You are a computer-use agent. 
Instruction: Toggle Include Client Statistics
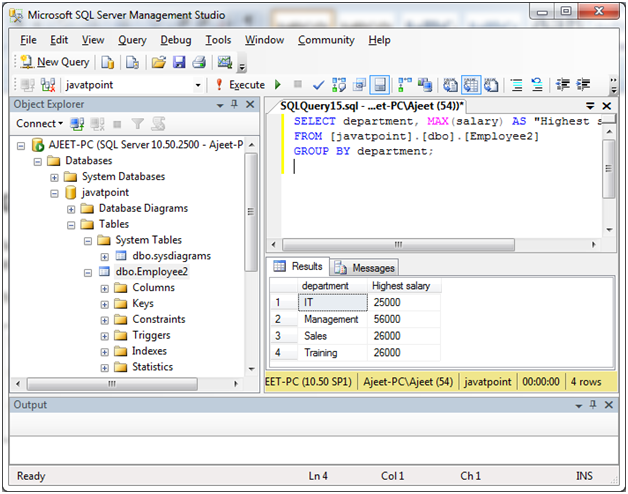425,85
